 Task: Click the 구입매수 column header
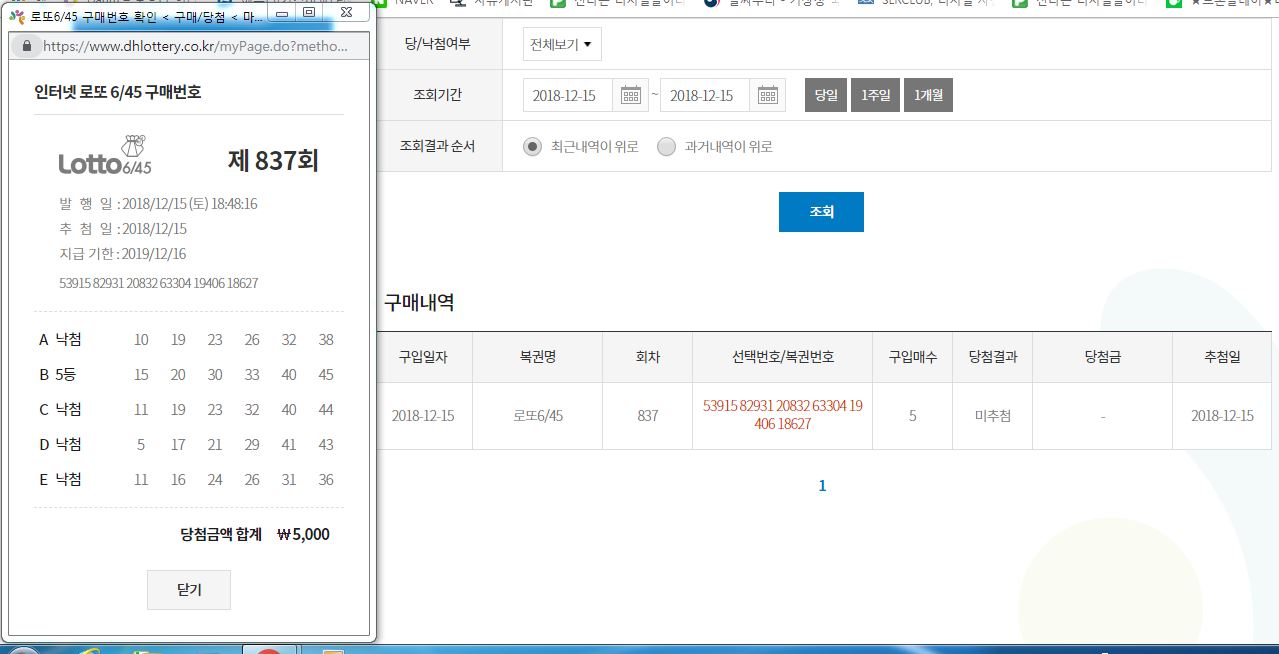click(x=913, y=357)
